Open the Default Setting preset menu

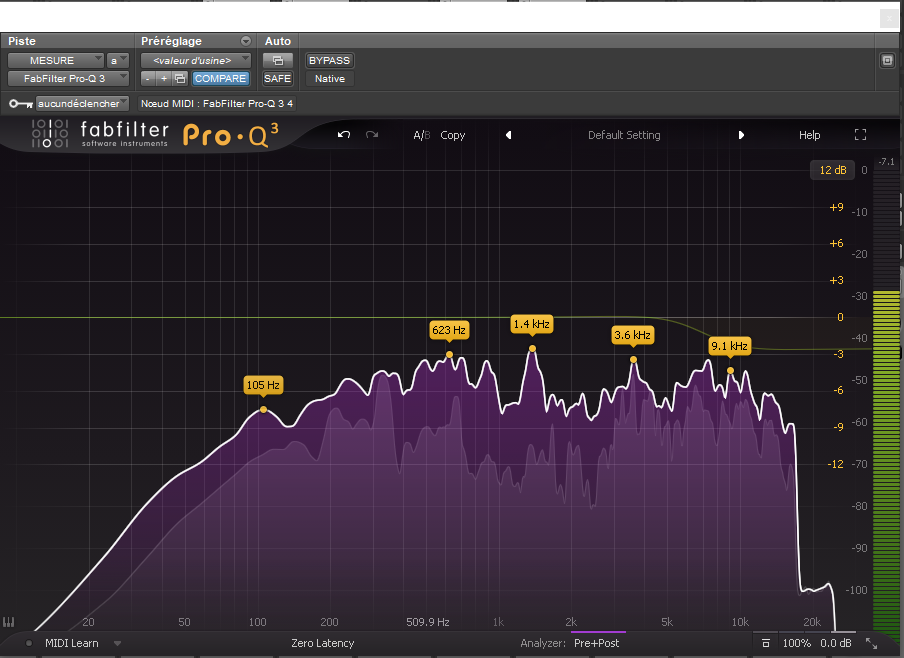coord(624,135)
